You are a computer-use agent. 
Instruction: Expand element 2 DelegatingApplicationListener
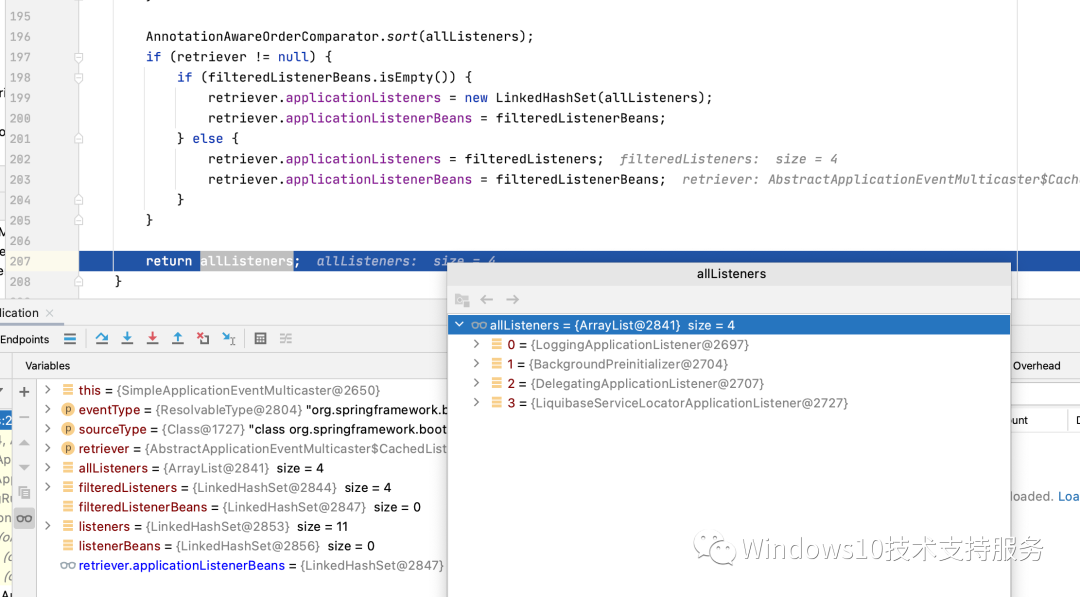click(x=476, y=382)
